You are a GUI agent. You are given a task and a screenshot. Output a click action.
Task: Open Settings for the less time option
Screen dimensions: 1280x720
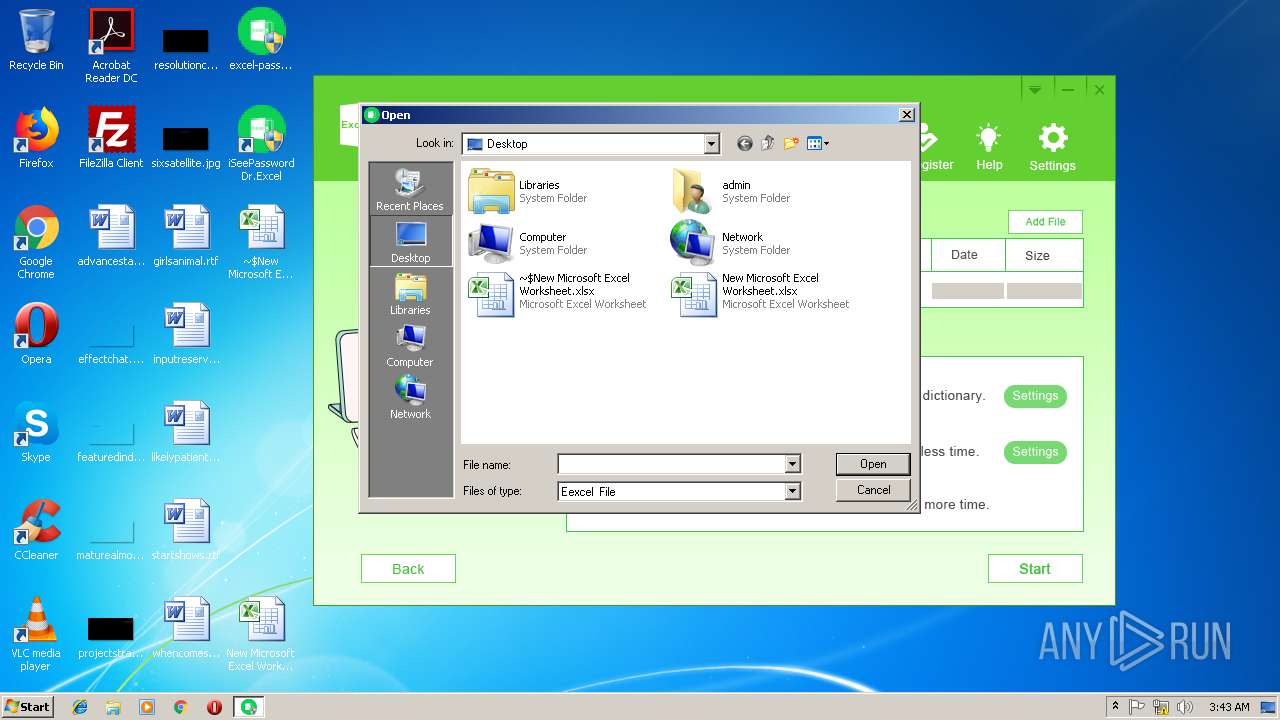click(1035, 452)
